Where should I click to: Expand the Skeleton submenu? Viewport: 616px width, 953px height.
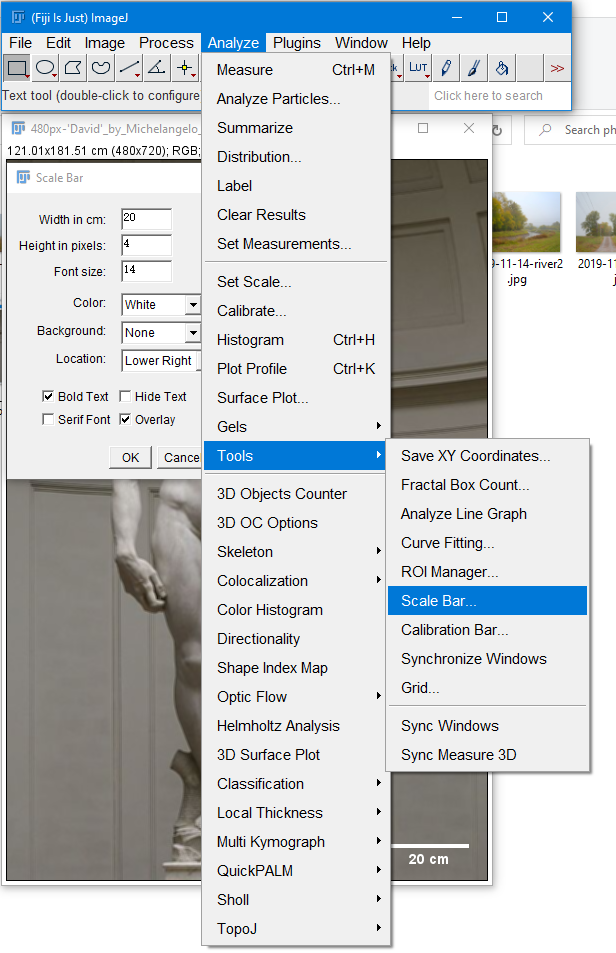point(296,552)
